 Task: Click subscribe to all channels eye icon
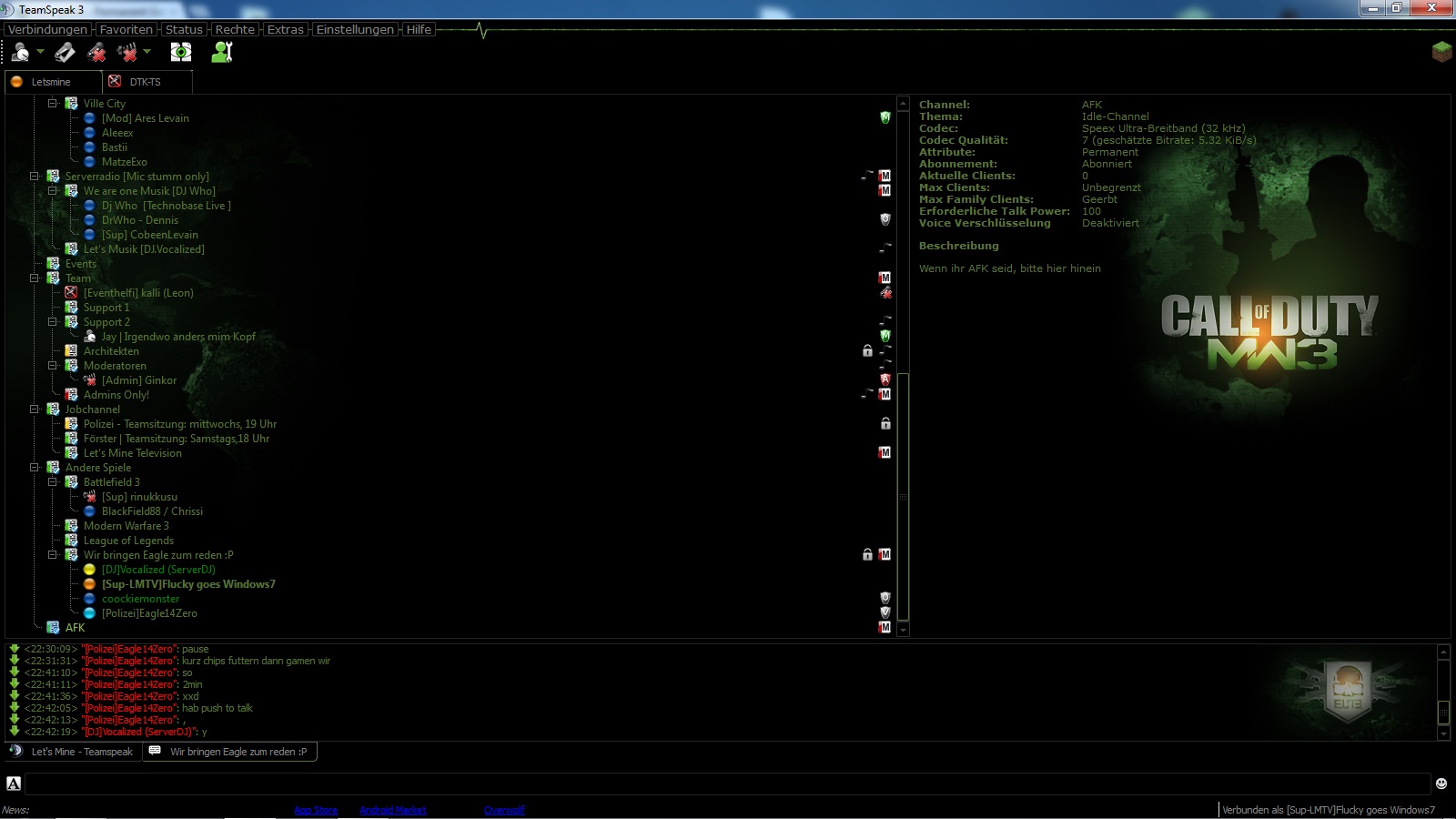pyautogui.click(x=181, y=53)
